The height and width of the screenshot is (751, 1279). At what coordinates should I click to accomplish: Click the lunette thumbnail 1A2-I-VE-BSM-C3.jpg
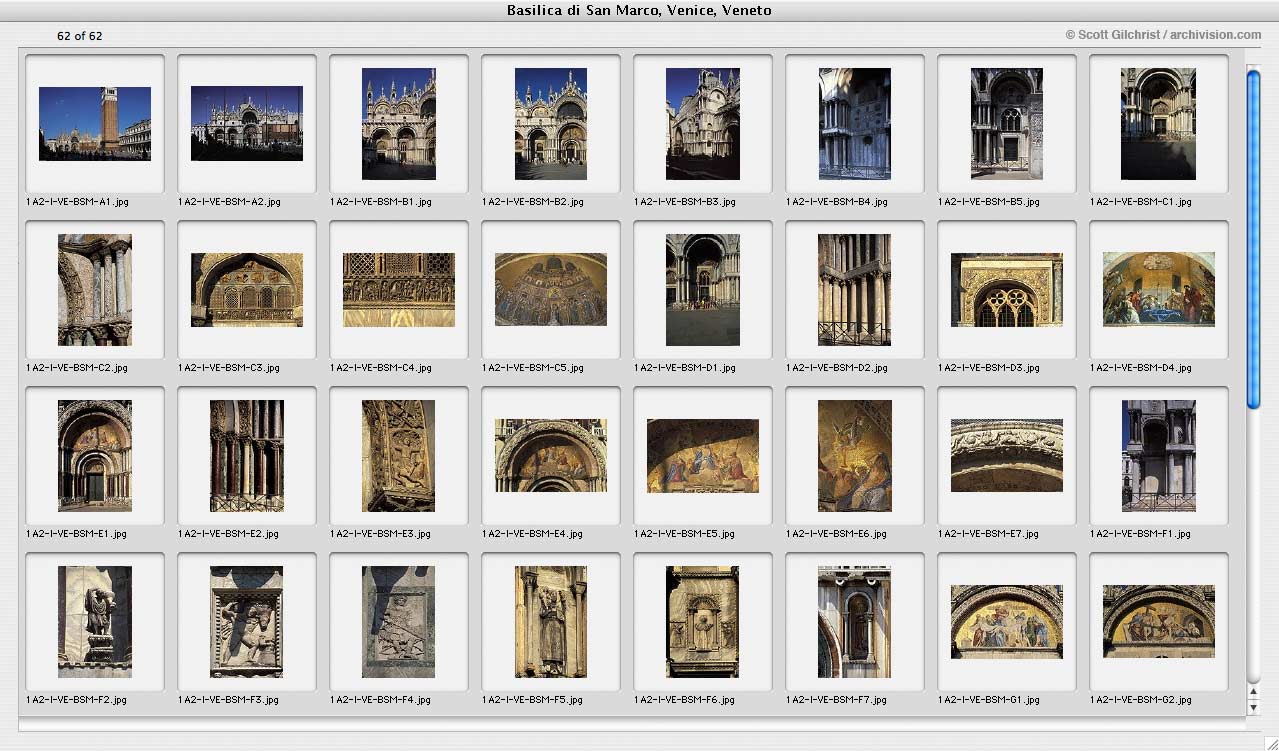point(247,290)
